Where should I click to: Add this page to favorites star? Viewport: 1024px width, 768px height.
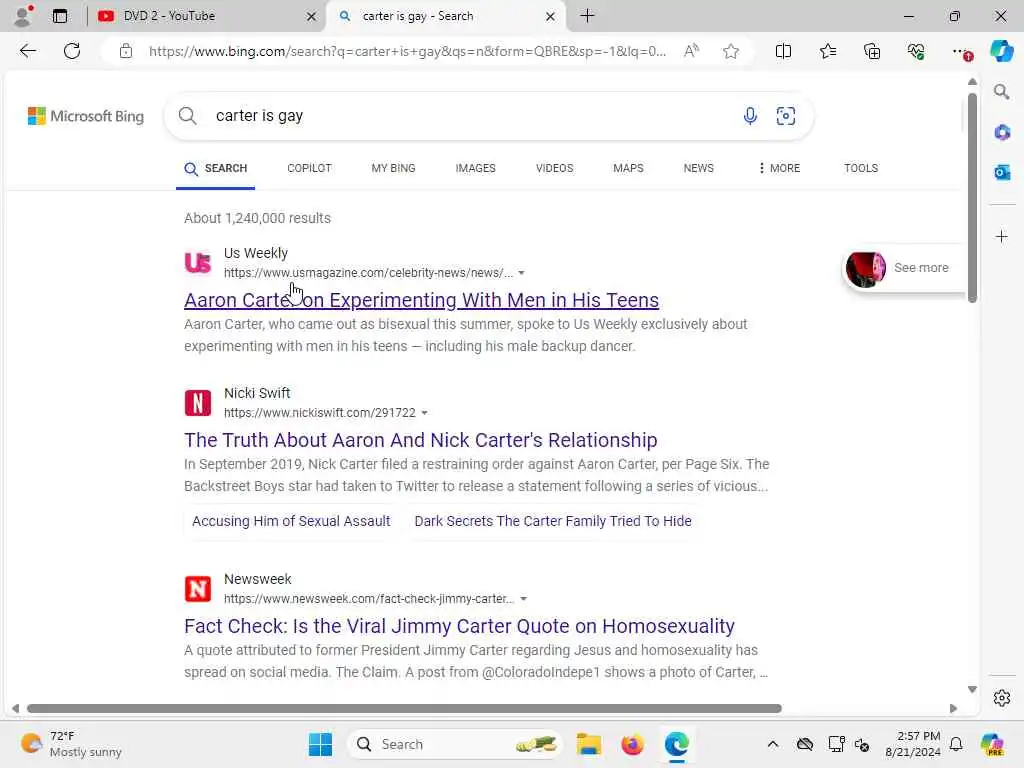click(731, 51)
